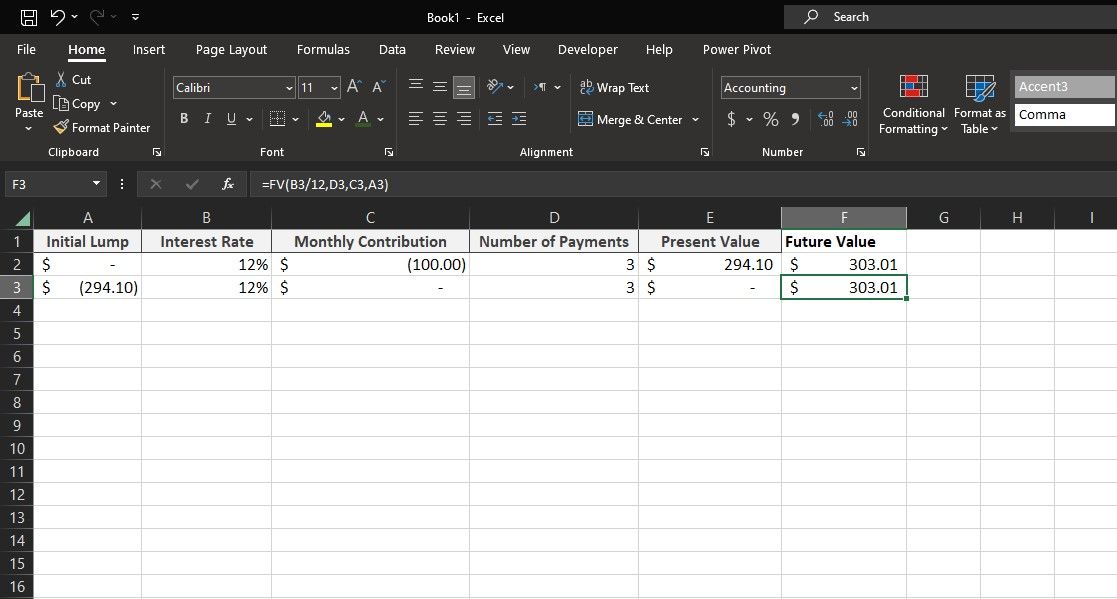Open the font size dropdown
Viewport: 1117px width, 599px height.
pos(334,88)
